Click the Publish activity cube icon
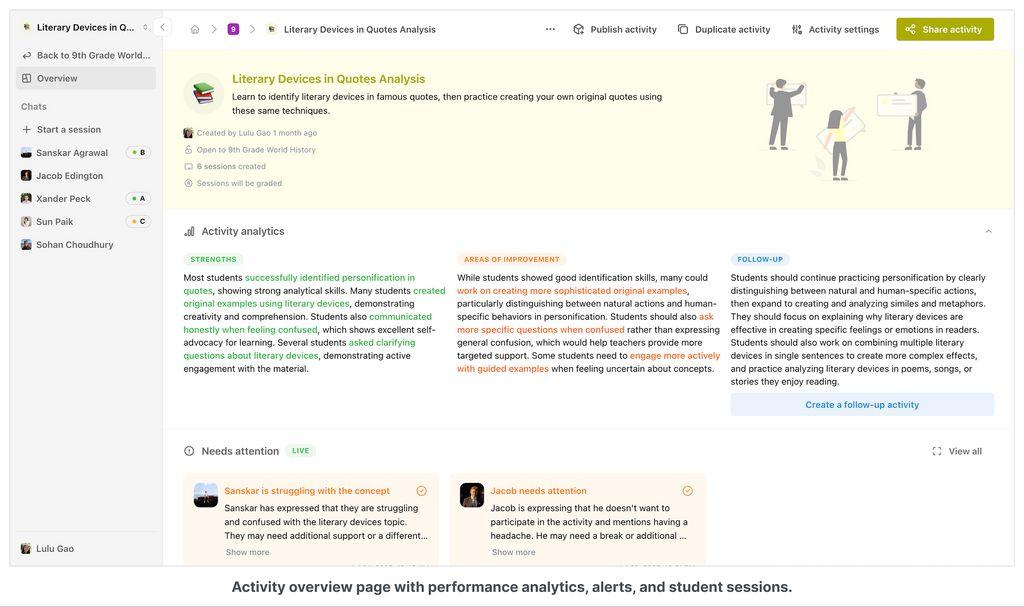1024x607 pixels. click(x=579, y=29)
